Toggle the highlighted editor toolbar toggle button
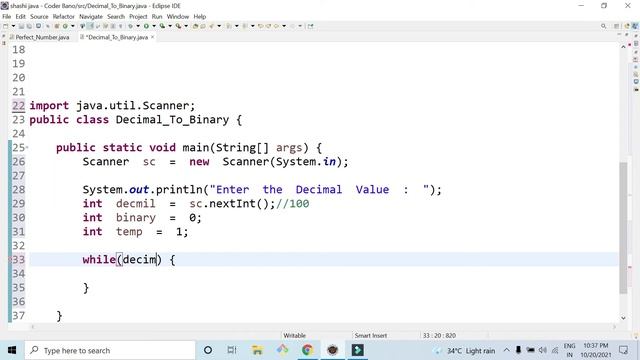 pos(89,26)
